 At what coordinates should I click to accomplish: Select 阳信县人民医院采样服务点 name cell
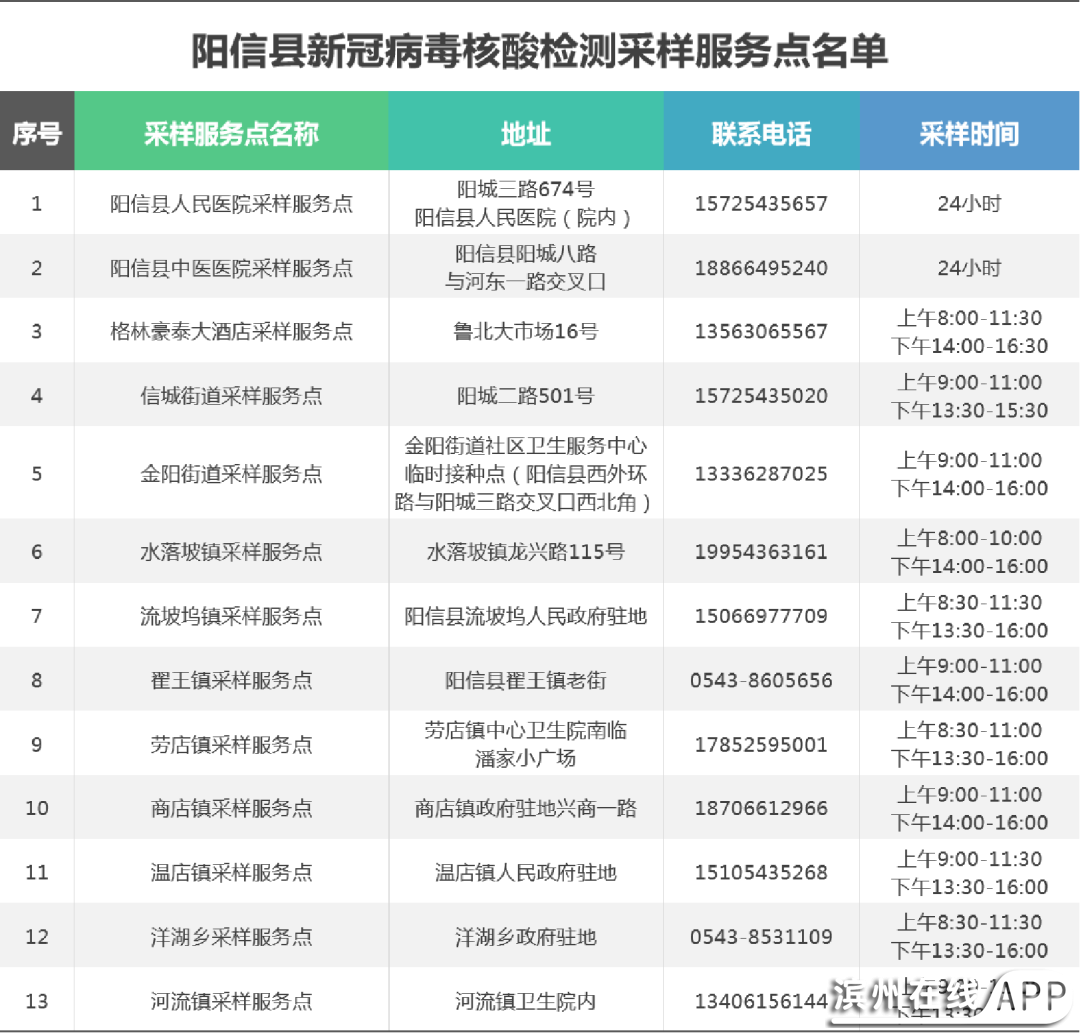click(x=231, y=204)
